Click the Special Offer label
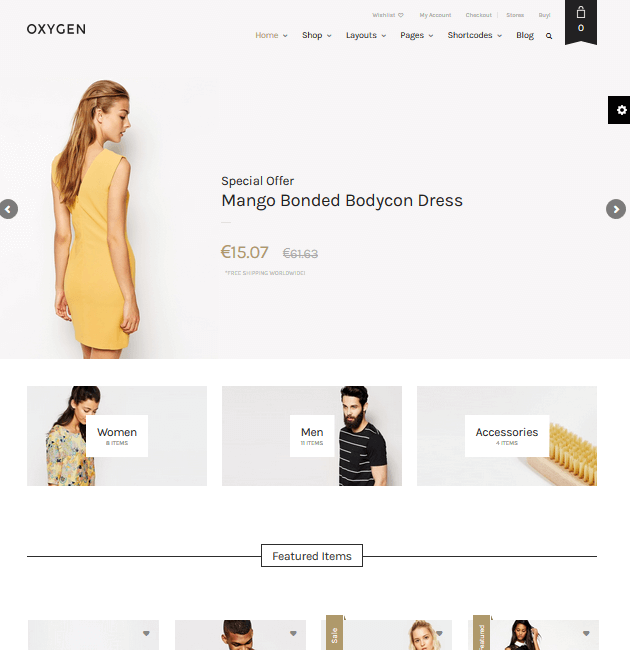 [257, 181]
